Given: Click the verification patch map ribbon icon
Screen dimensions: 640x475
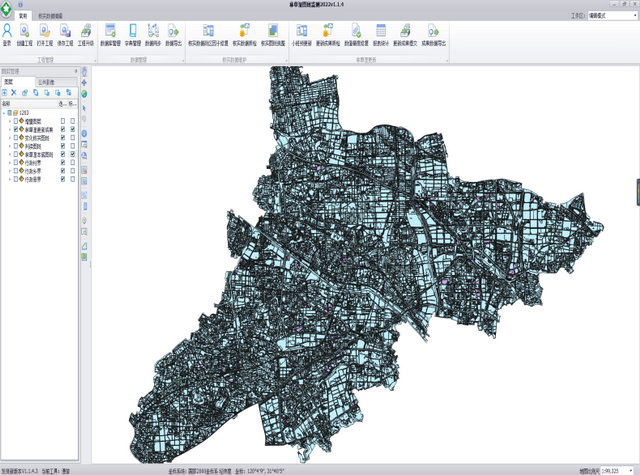Looking at the screenshot, I should tap(273, 31).
